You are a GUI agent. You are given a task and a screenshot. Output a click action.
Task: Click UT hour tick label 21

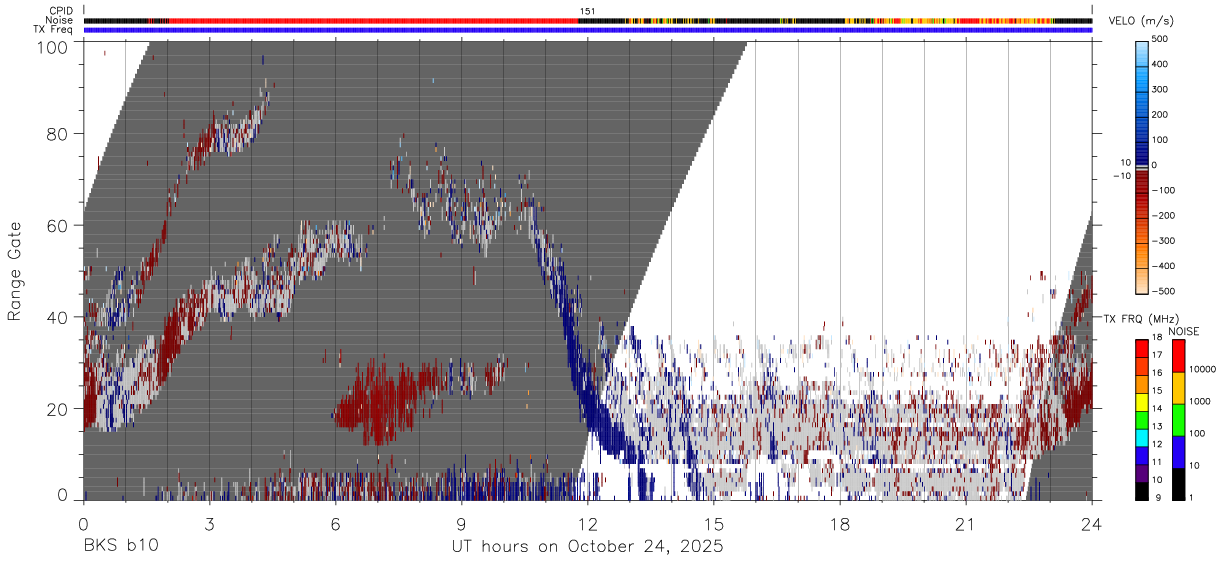pos(965,524)
